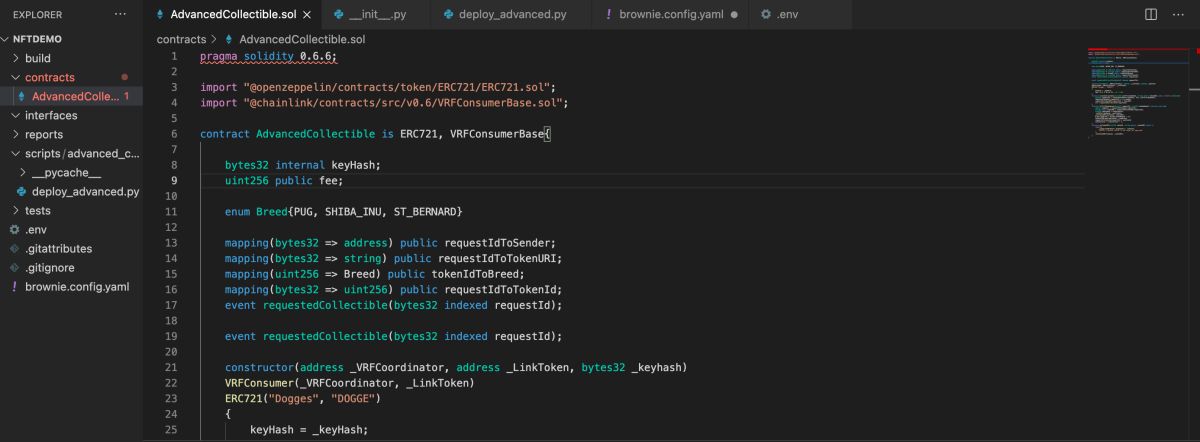The width and height of the screenshot is (1200, 442).
Task: Click gear icon on .env tab
Action: coord(766,15)
